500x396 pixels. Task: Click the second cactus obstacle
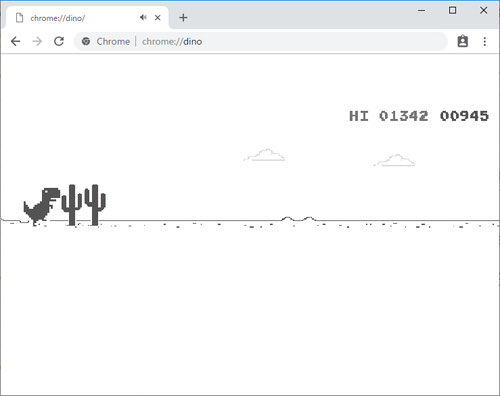pyautogui.click(x=95, y=205)
